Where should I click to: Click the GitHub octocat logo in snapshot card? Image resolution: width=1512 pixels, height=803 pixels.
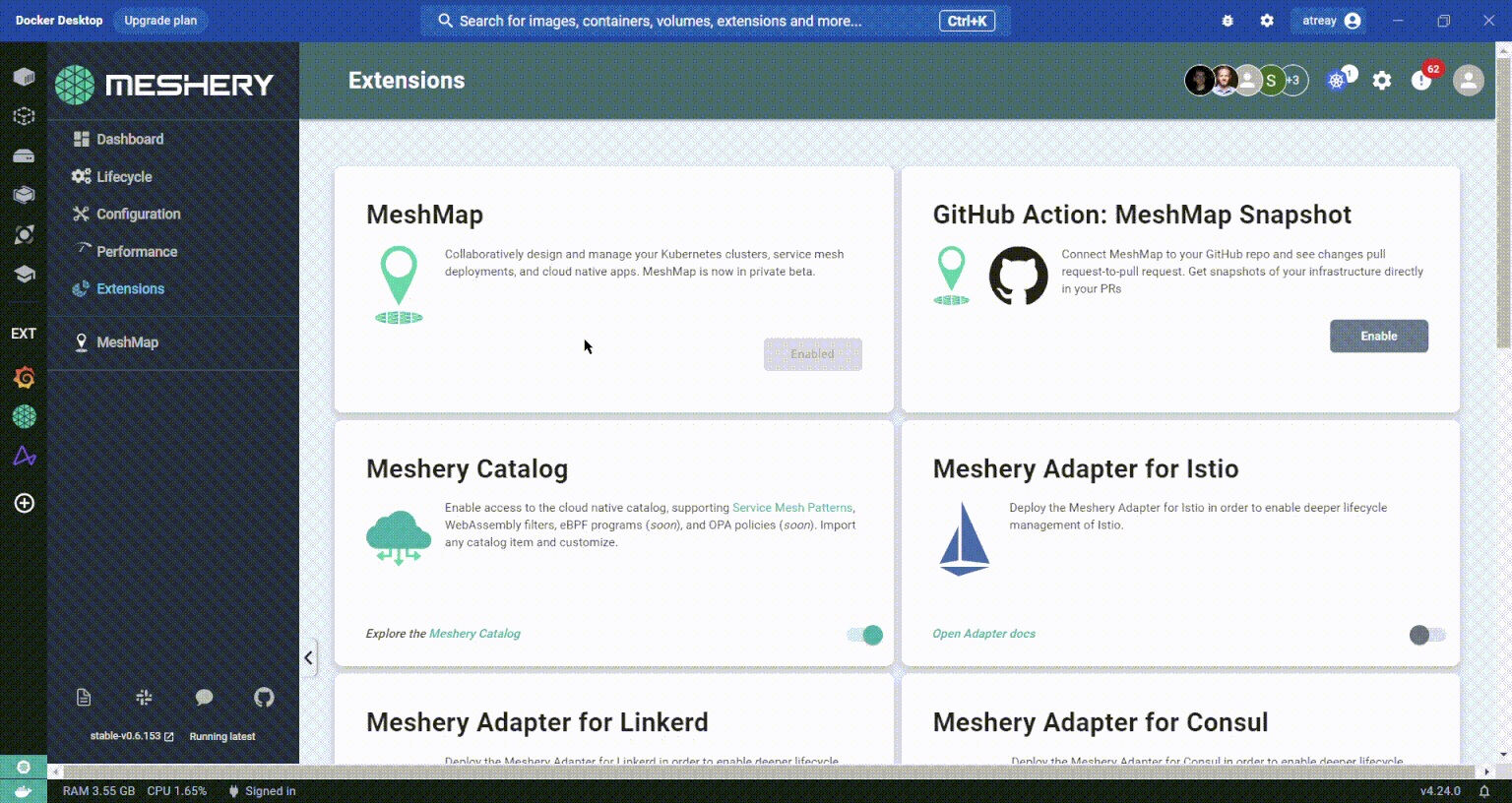[1018, 276]
